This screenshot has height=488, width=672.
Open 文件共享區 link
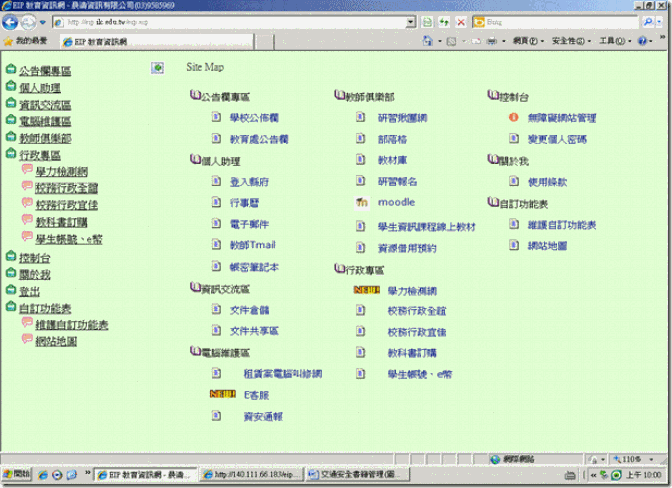tap(254, 331)
